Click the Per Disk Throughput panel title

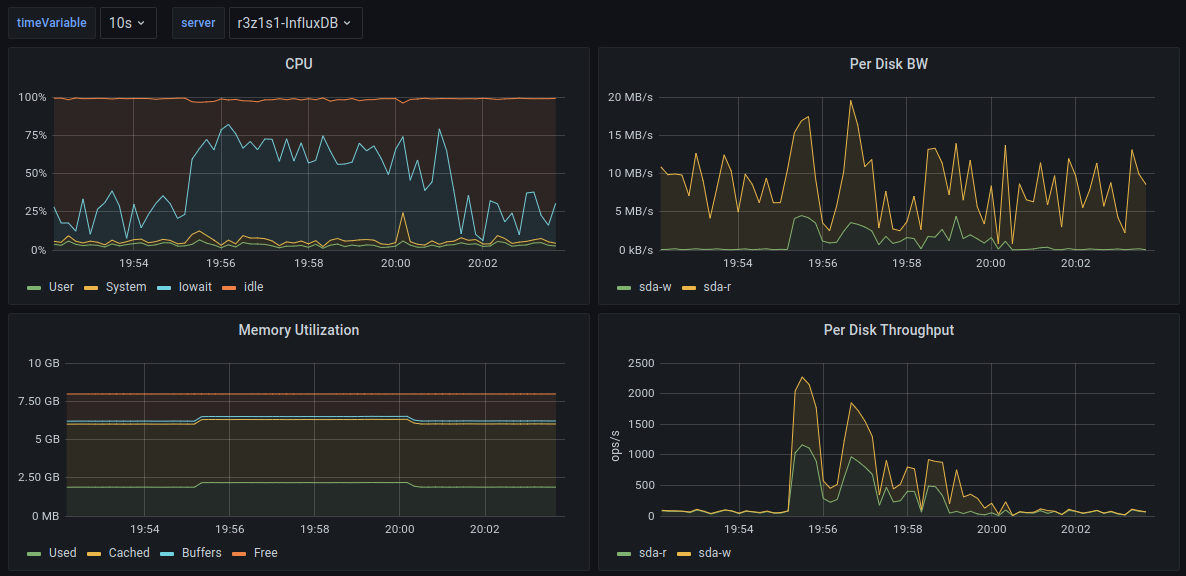click(x=888, y=330)
